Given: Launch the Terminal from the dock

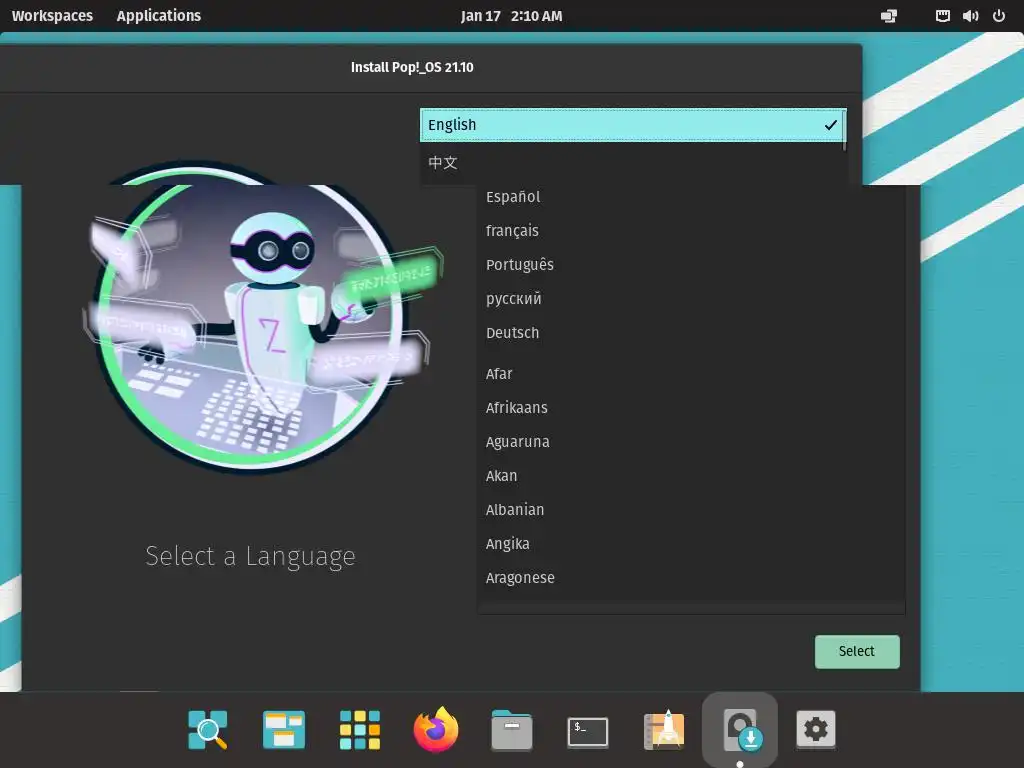Looking at the screenshot, I should (588, 732).
